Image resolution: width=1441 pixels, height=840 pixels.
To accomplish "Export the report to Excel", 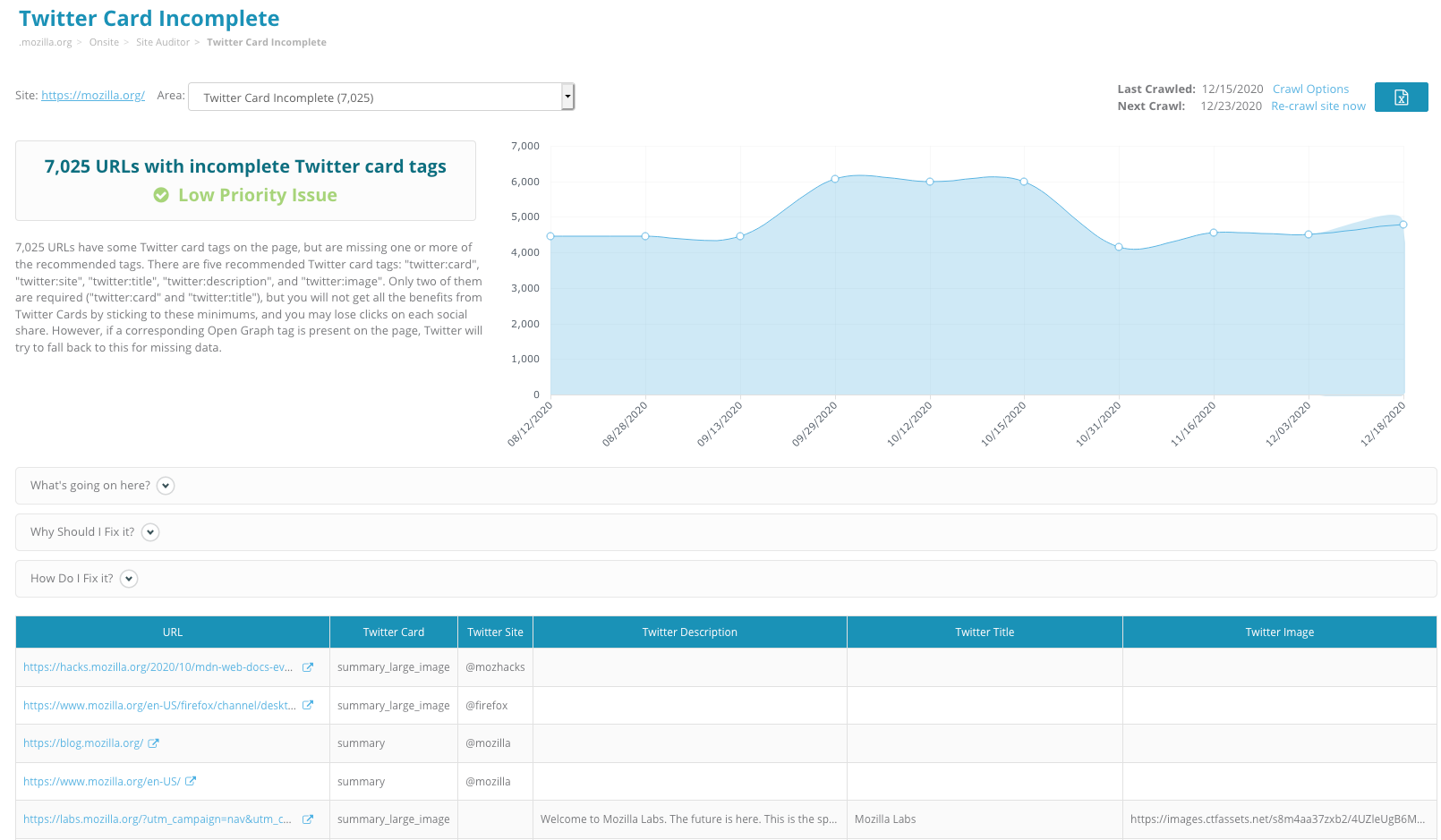I will click(x=1401, y=97).
